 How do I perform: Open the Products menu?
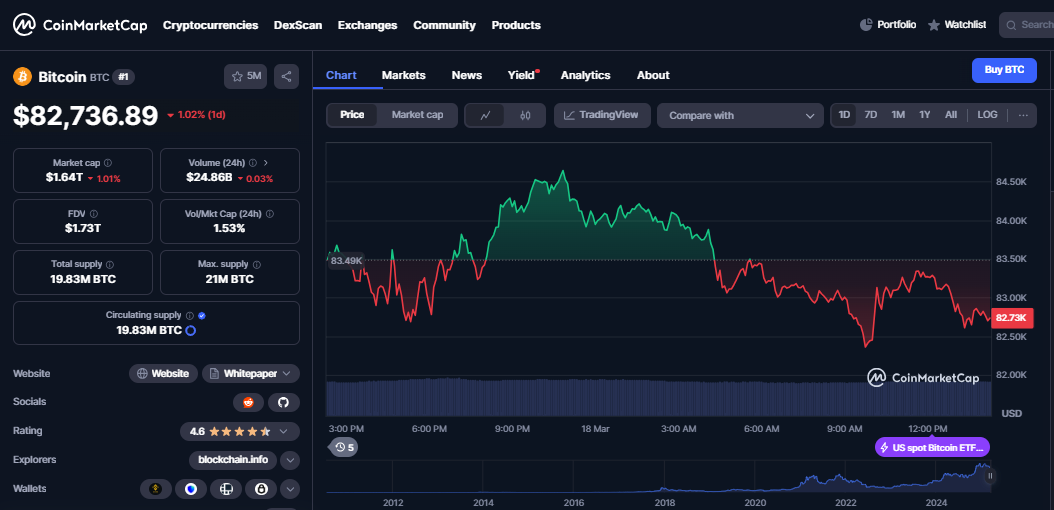516,25
